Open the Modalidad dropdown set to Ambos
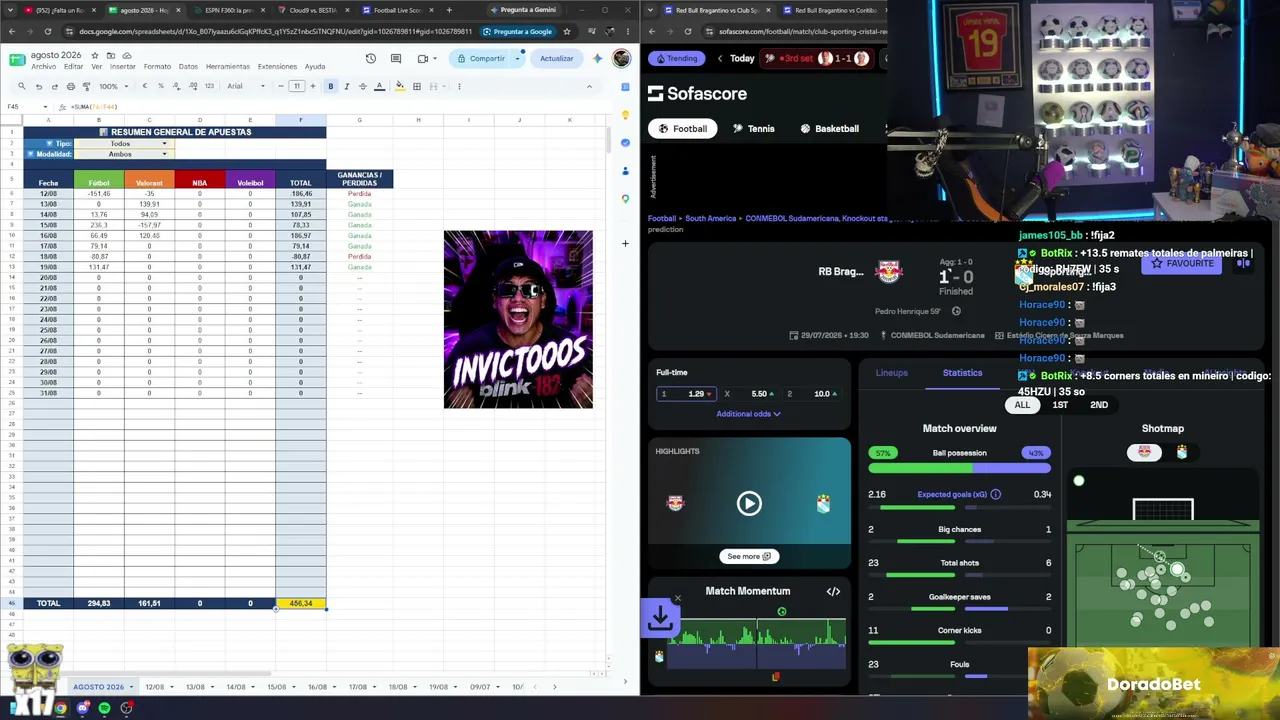The height and width of the screenshot is (720, 1280). (x=124, y=154)
